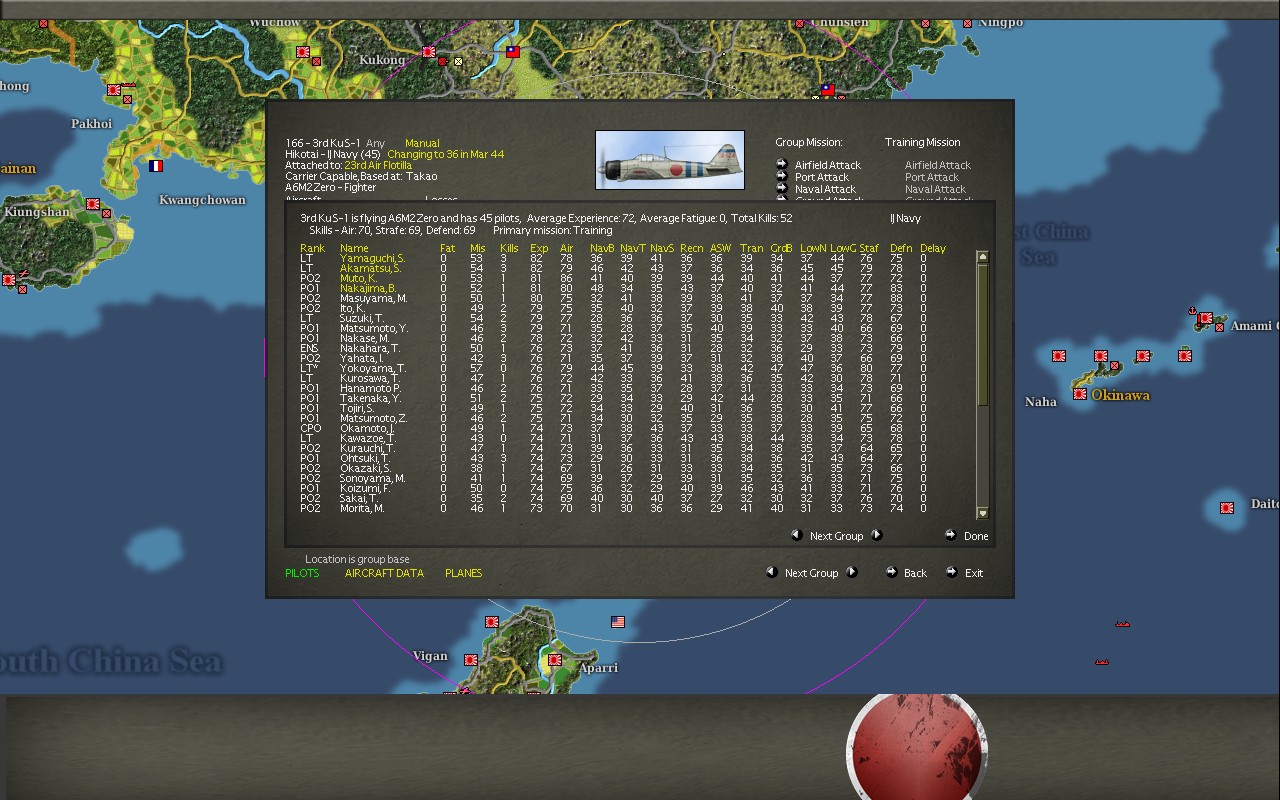Select the Naval Attack mission arrow
The image size is (1280, 800).
(782, 188)
